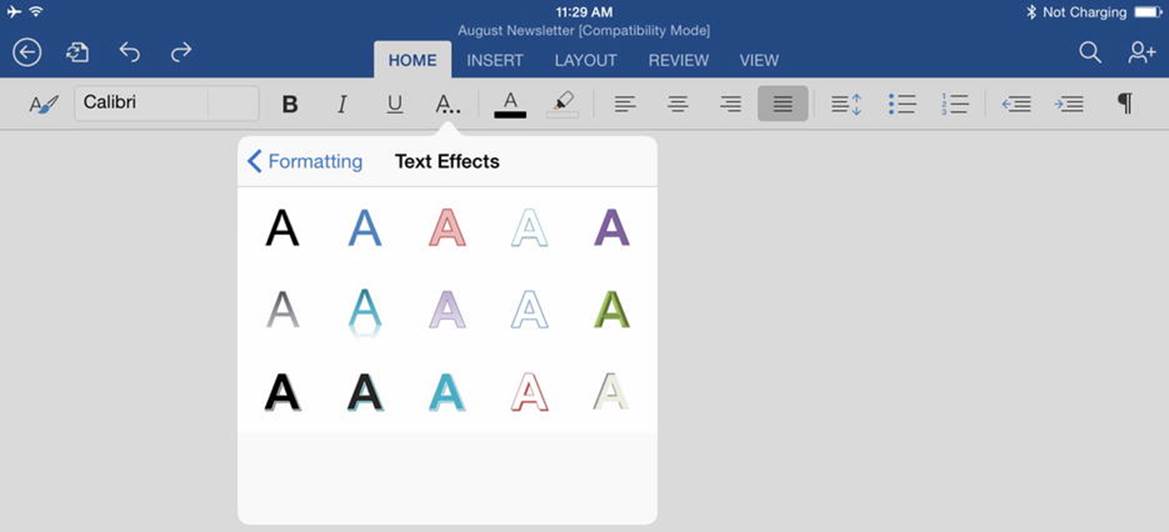Open the Search magnifier icon
The height and width of the screenshot is (532, 1169).
click(x=1090, y=52)
